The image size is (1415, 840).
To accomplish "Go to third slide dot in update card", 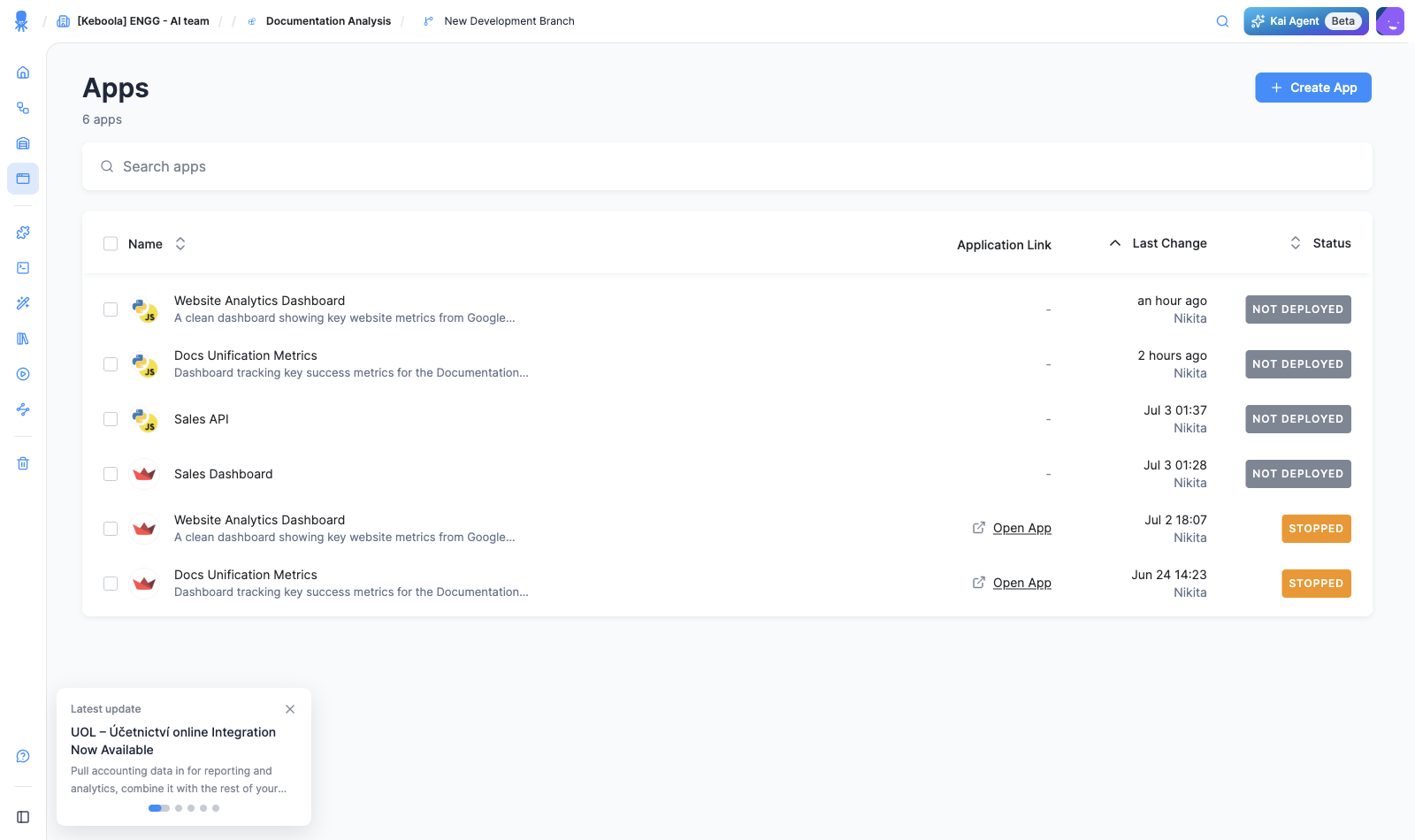I will [x=191, y=808].
